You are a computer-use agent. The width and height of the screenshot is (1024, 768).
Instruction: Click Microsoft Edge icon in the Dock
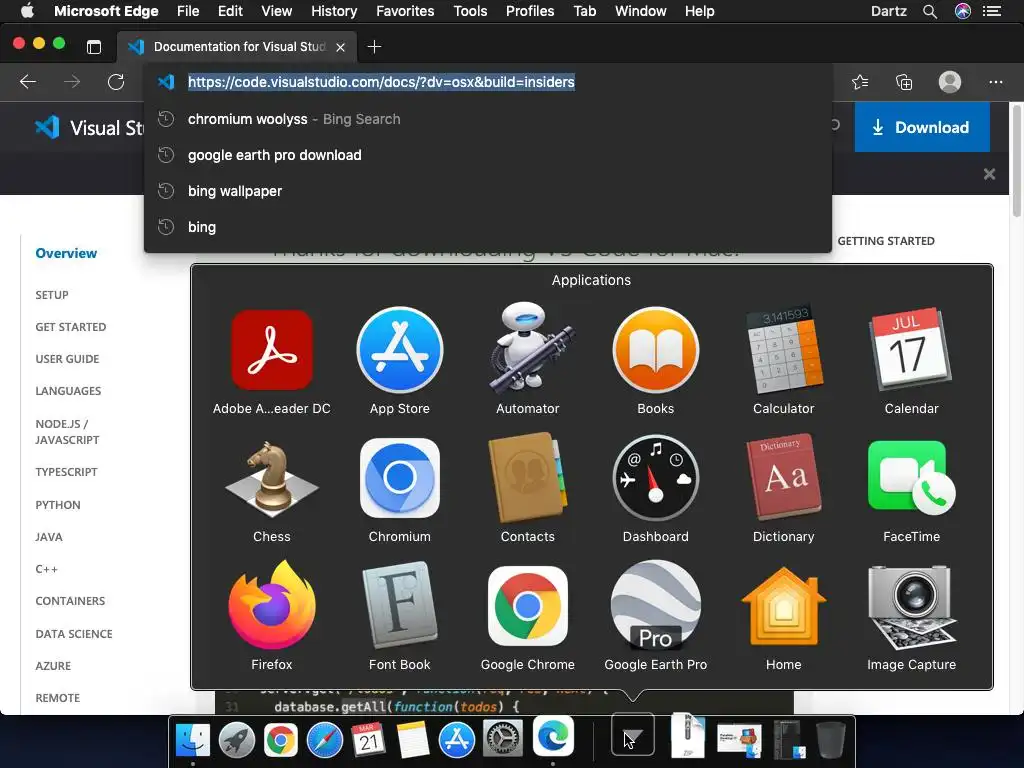tap(553, 736)
